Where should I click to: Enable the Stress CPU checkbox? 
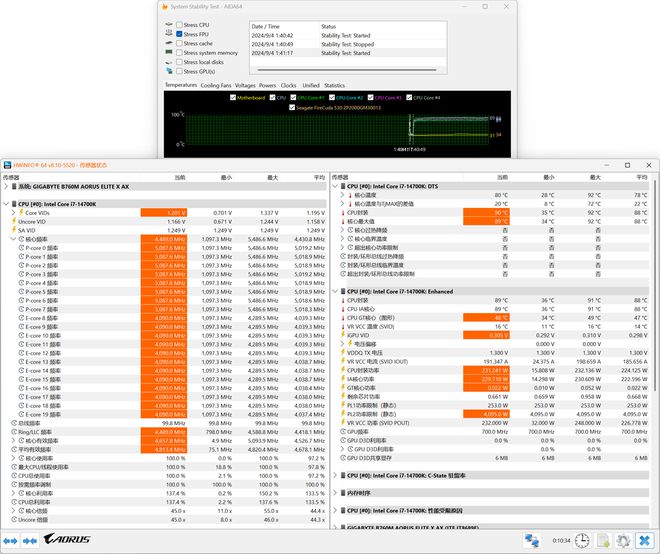coord(179,24)
